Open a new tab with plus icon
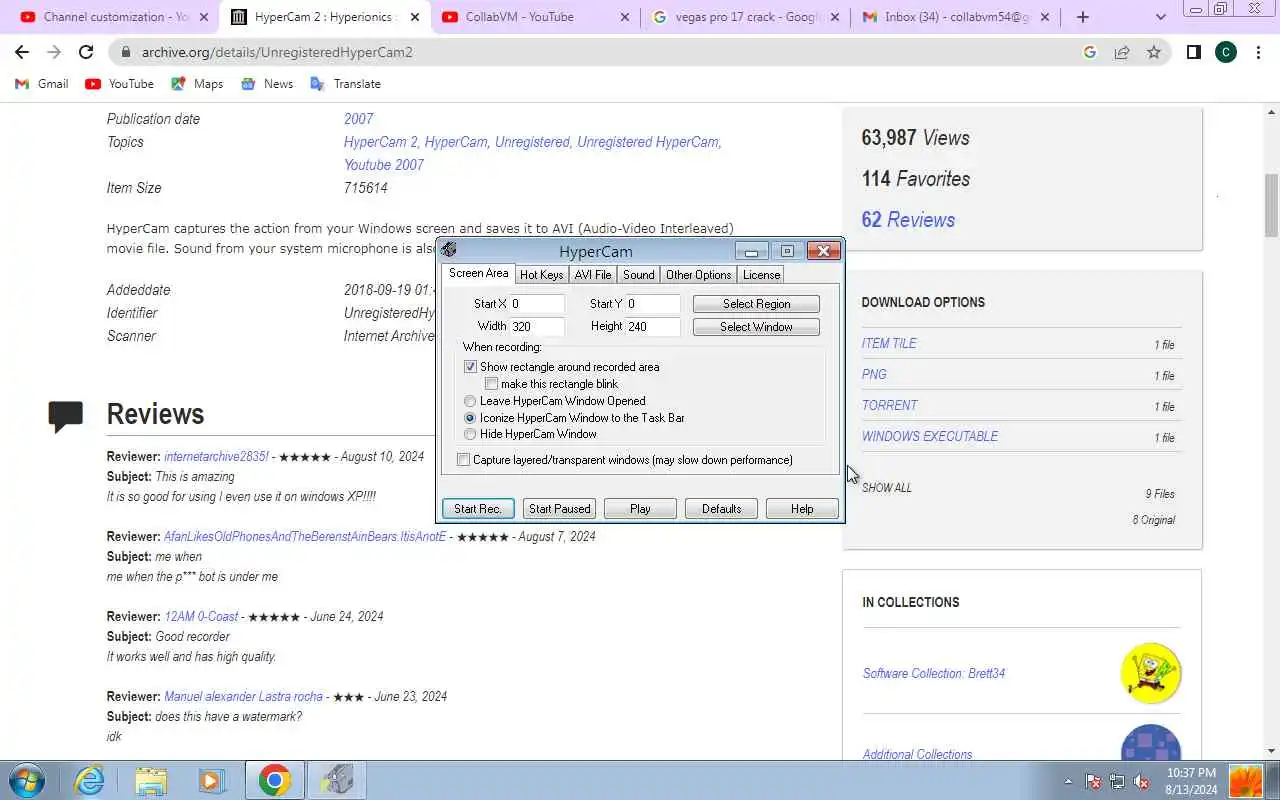 1083,17
